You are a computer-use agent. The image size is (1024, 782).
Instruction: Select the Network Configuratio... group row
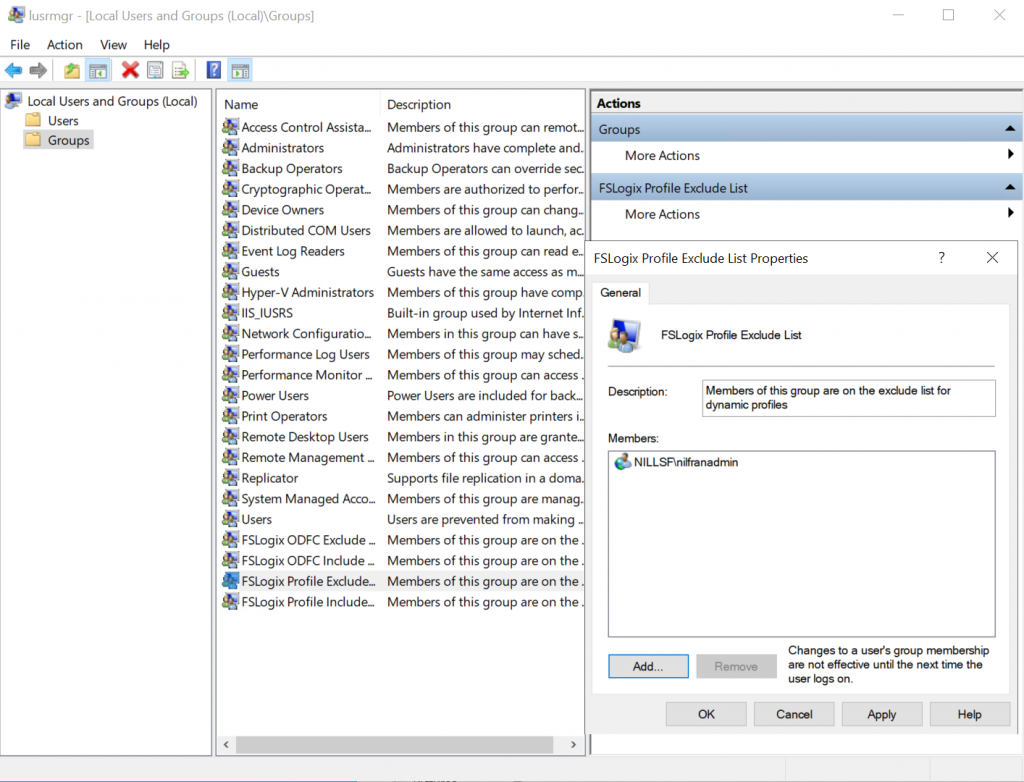pyautogui.click(x=402, y=334)
